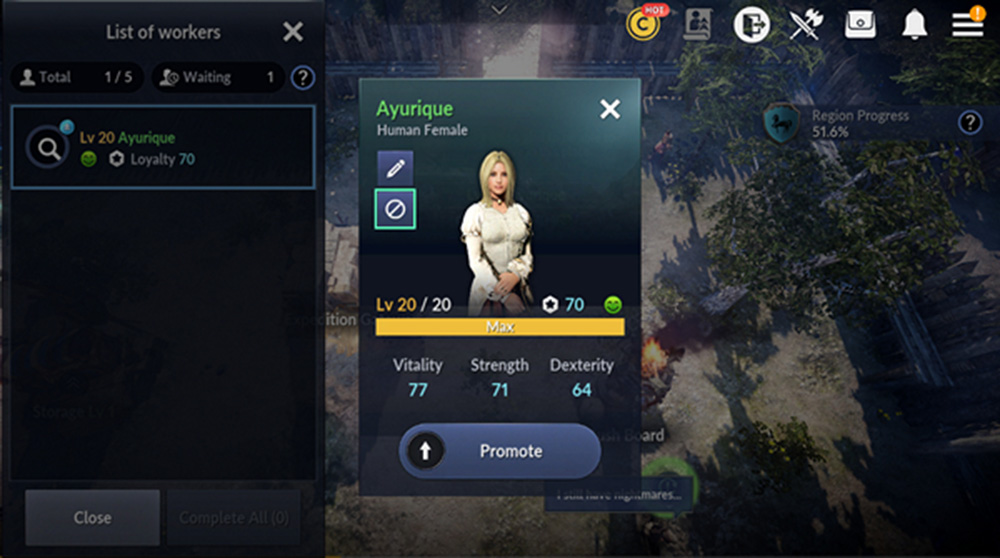Viewport: 1000px width, 558px height.
Task: Open worker list help question mark
Action: pyautogui.click(x=303, y=78)
